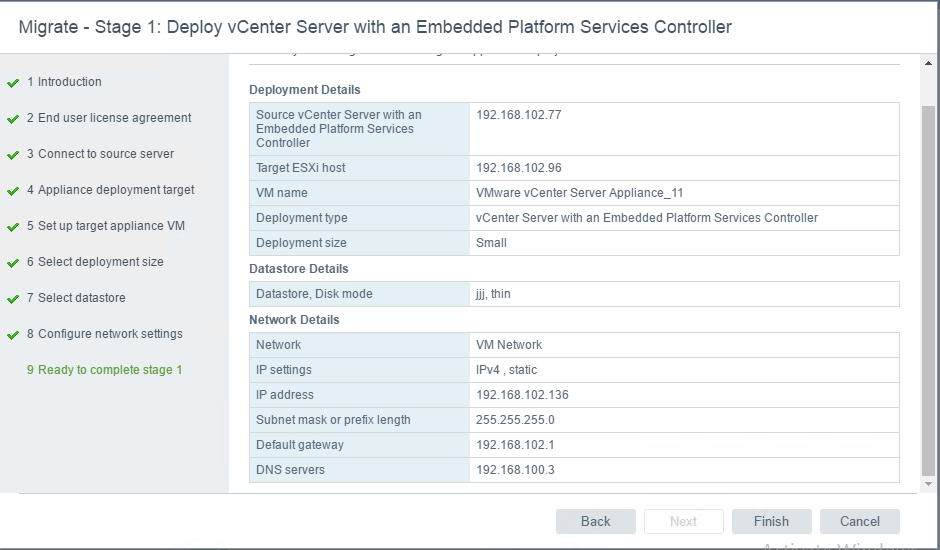Click the Deployment size value Small

tap(491, 243)
